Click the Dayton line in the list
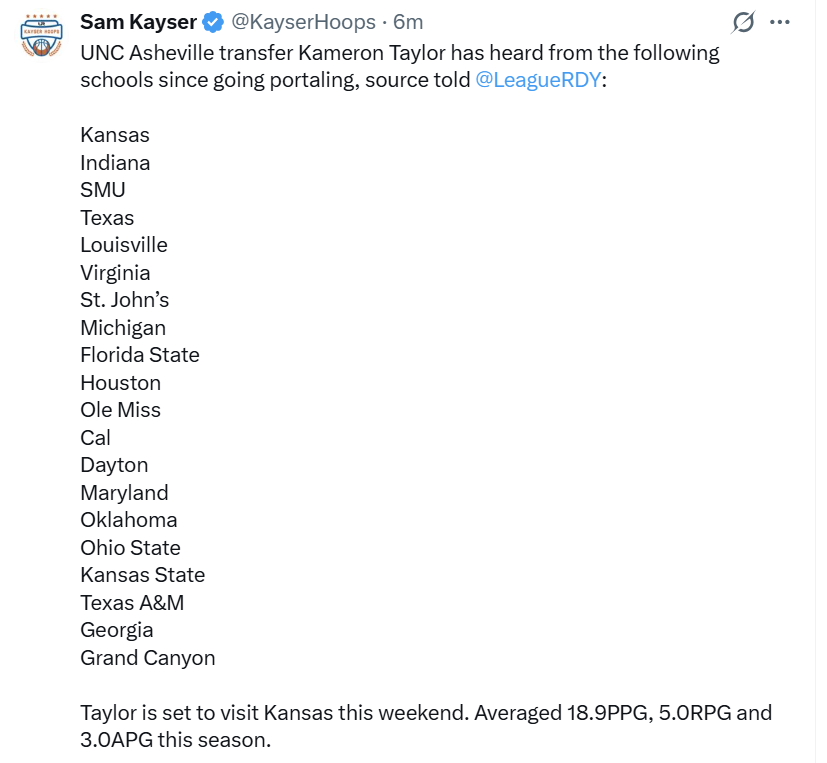Viewport: 827px width, 763px height. [x=114, y=465]
